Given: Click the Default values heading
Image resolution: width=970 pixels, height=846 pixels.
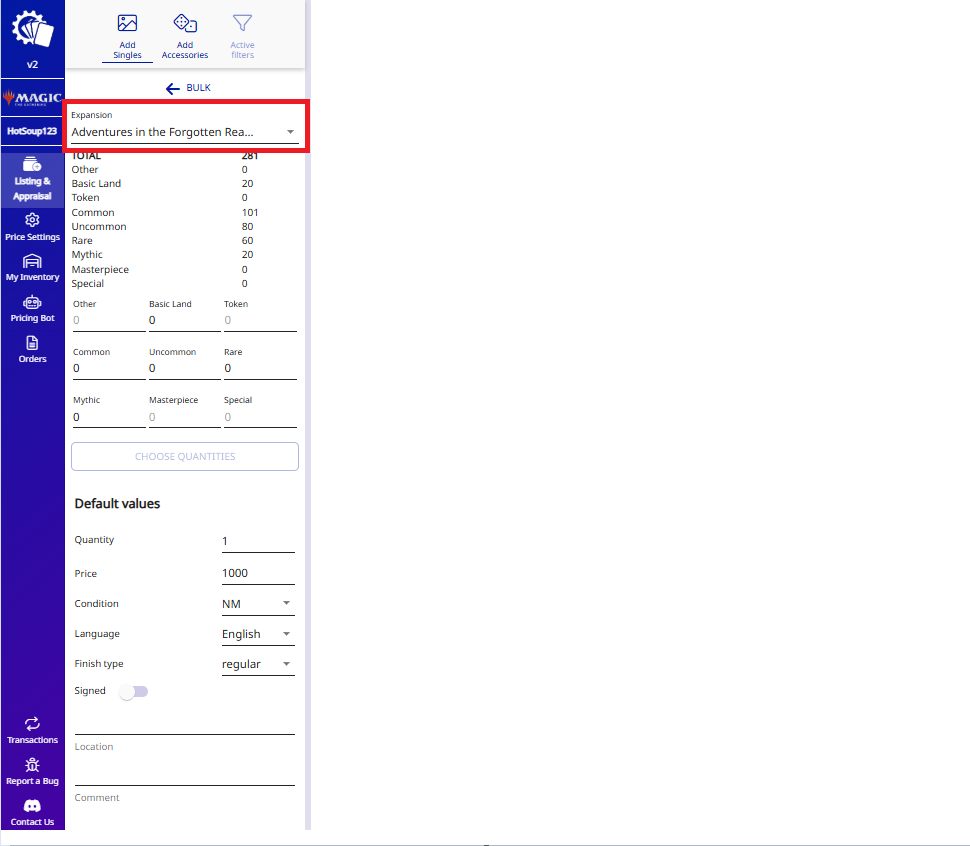Looking at the screenshot, I should click(117, 503).
